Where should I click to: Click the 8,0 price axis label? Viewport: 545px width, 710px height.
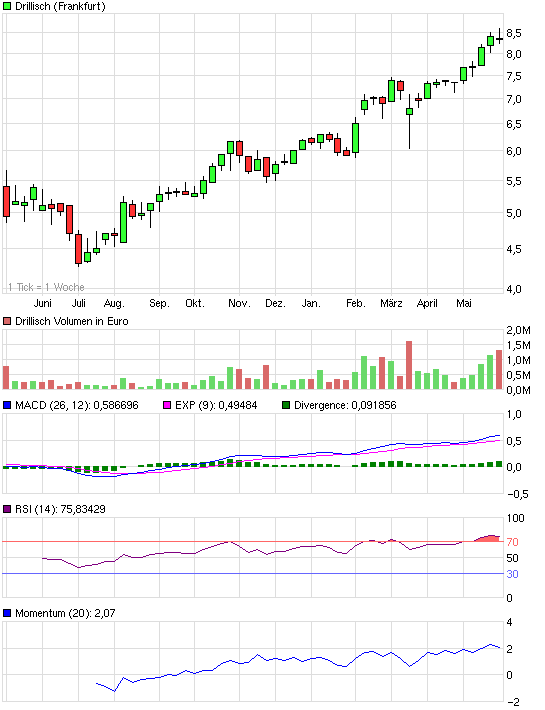pyautogui.click(x=514, y=54)
